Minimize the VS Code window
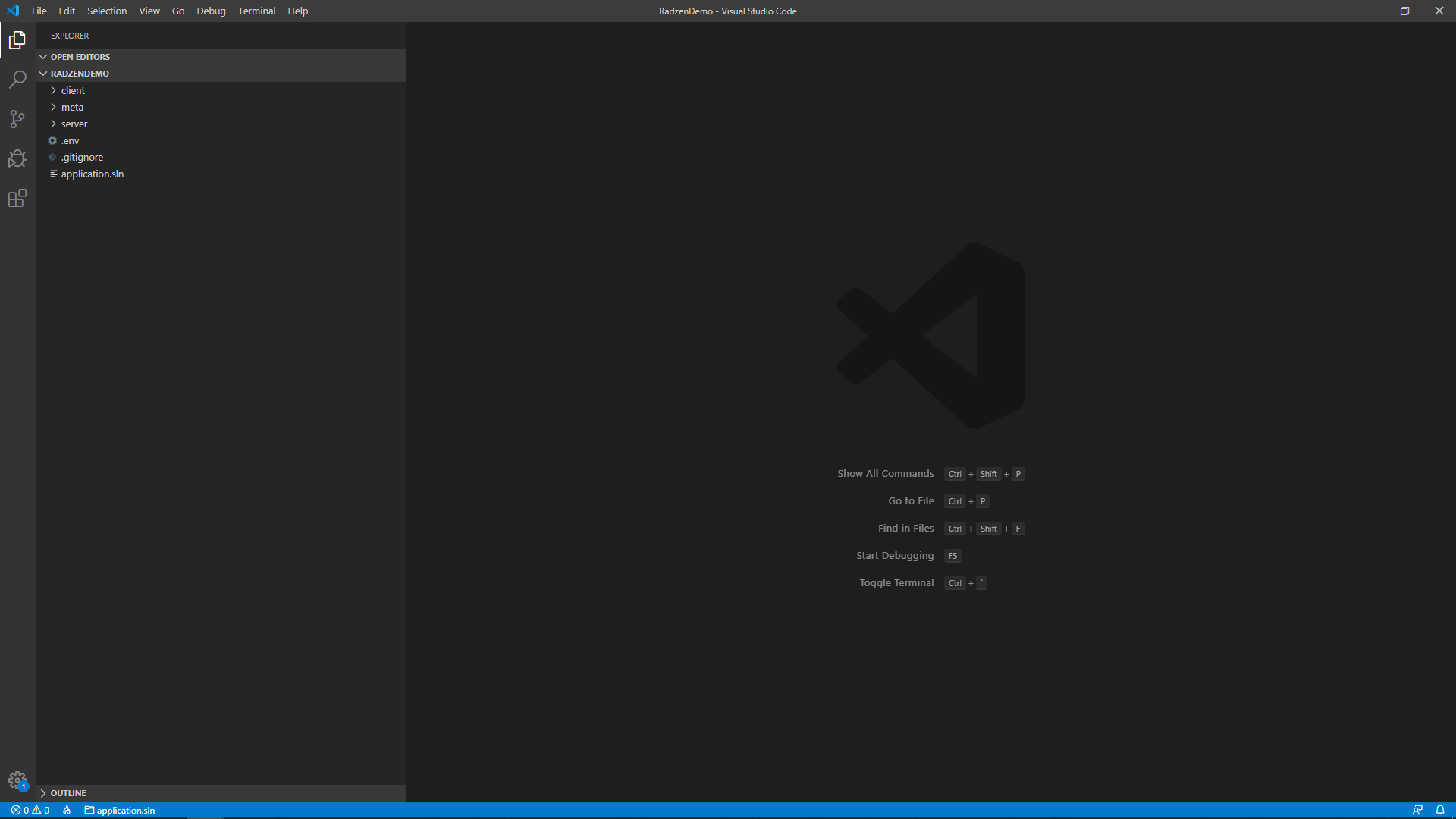The image size is (1456, 819). 1370,11
